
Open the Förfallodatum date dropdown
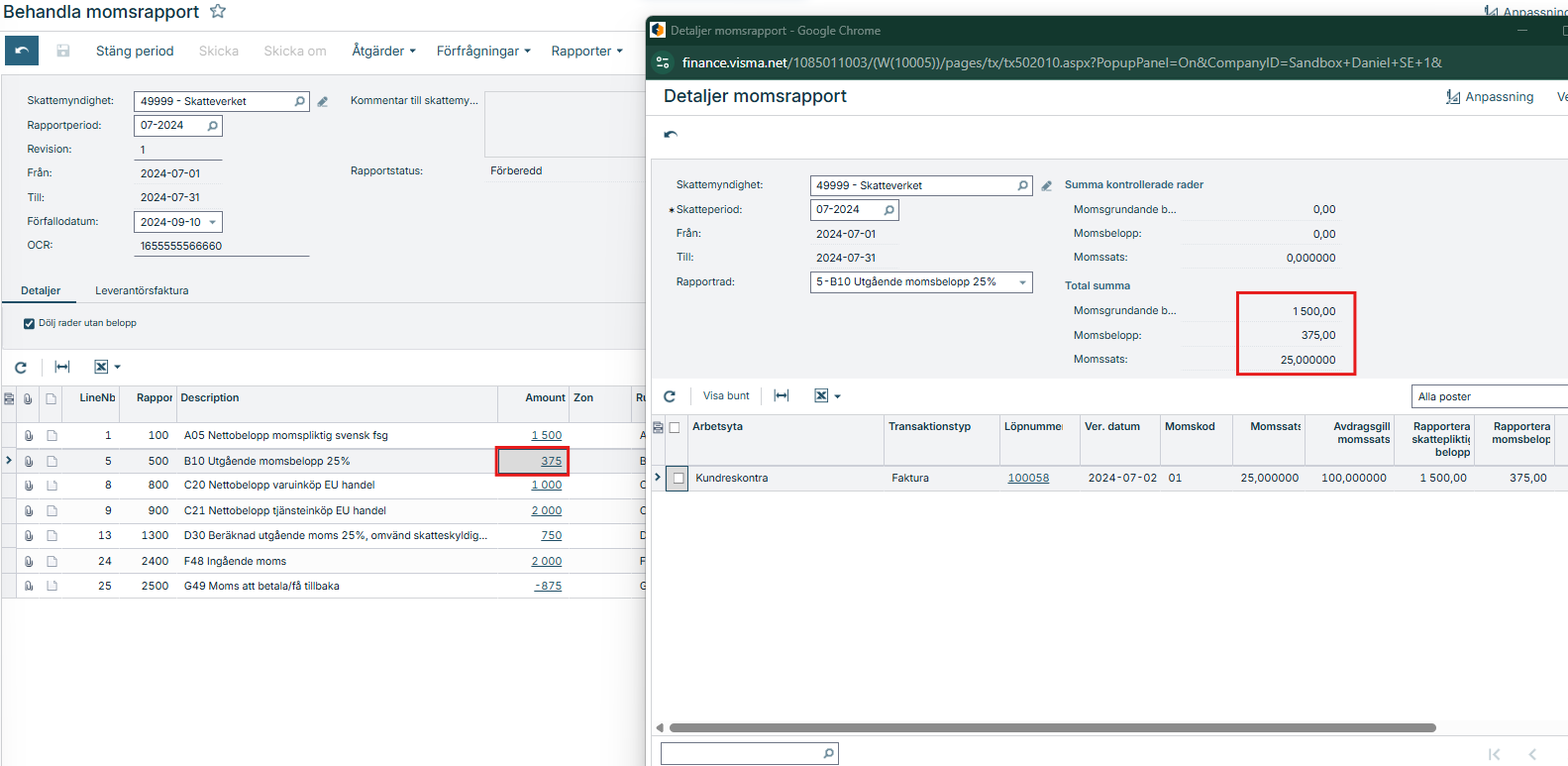212,222
